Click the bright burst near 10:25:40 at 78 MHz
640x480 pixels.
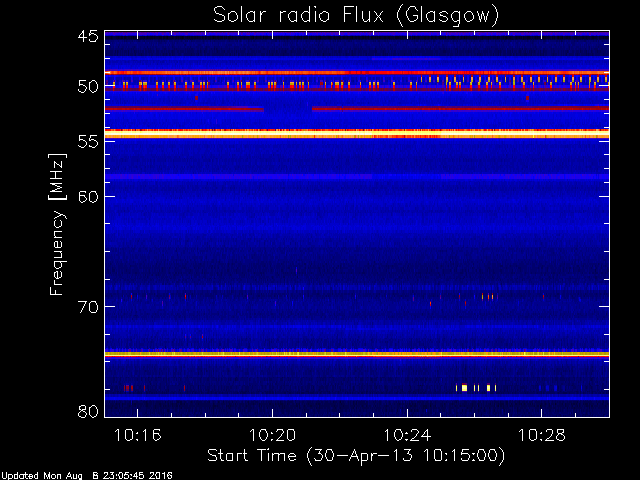464,388
